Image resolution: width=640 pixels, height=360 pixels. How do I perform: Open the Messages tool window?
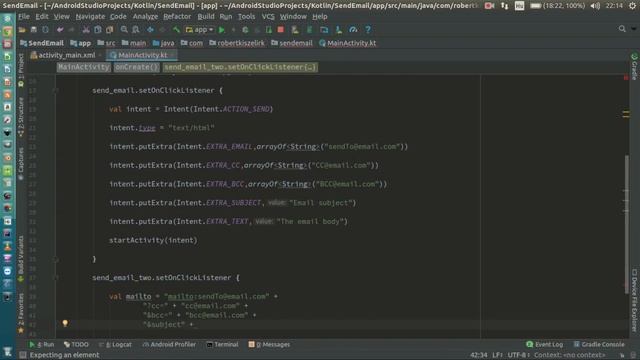tap(269, 344)
